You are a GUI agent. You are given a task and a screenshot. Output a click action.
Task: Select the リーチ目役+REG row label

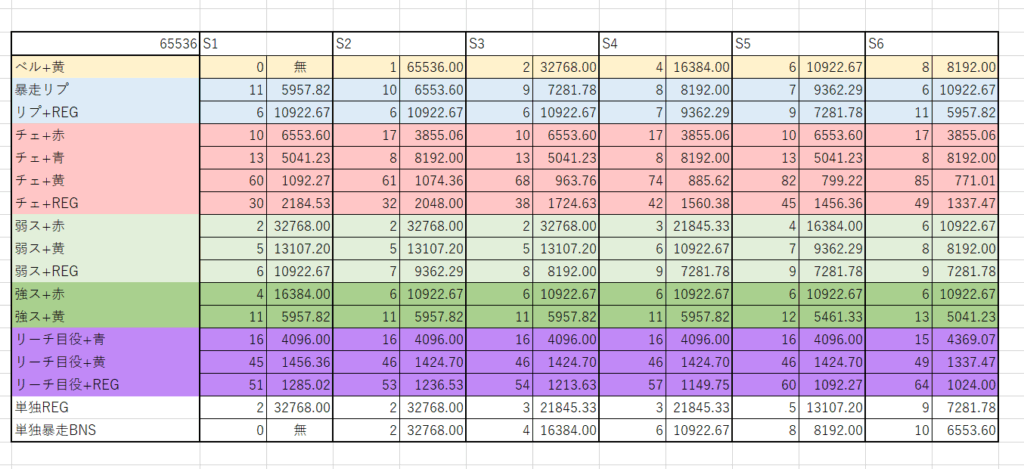(106, 382)
